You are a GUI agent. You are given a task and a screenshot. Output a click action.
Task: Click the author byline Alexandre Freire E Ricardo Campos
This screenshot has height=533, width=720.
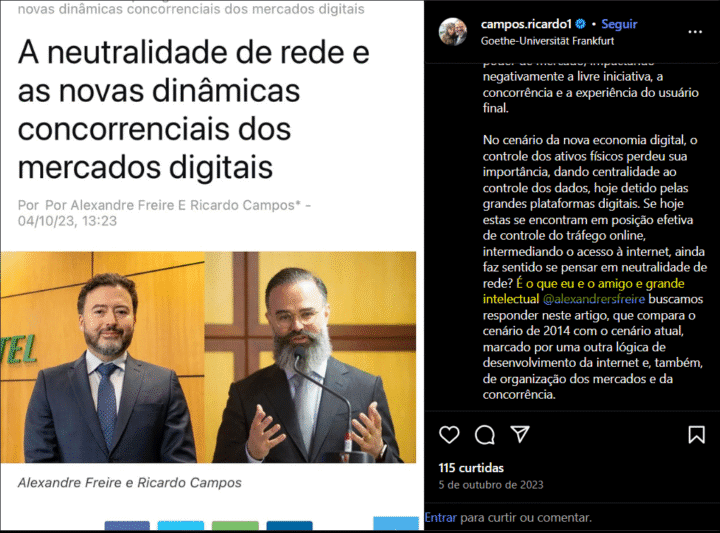164,205
